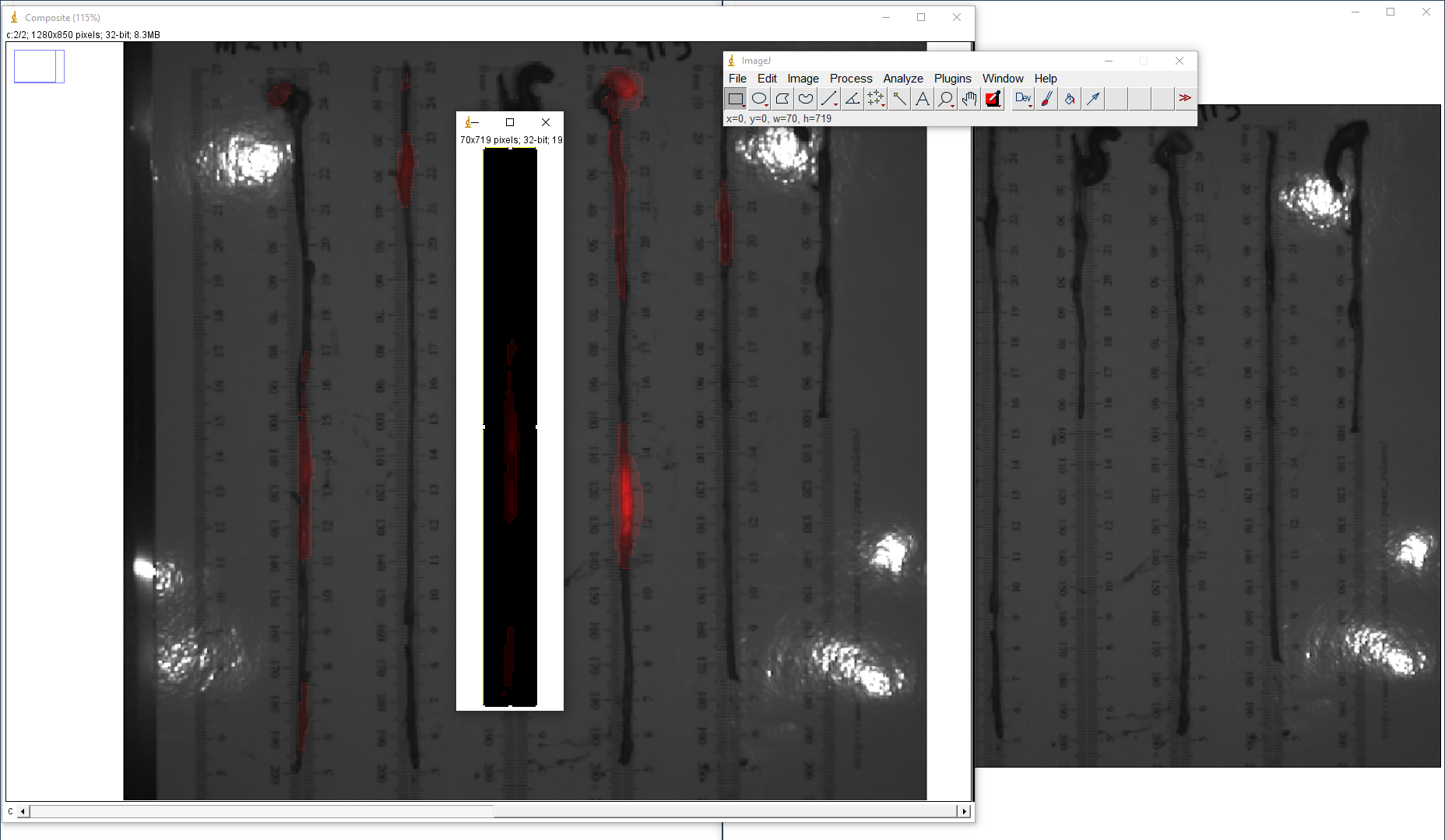Minimize the small 70x719 image window
Image resolution: width=1445 pixels, height=840 pixels.
[474, 122]
